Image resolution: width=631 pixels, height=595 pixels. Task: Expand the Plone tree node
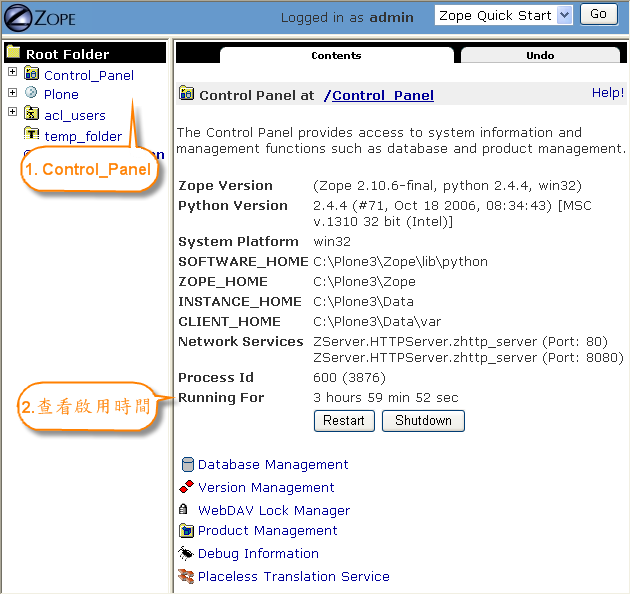[12, 93]
